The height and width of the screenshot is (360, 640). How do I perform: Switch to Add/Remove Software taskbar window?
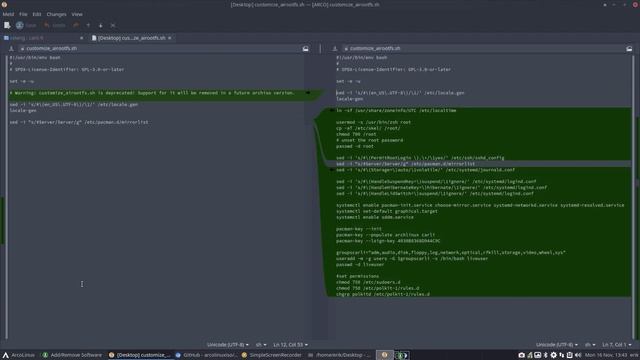pyautogui.click(x=72, y=355)
